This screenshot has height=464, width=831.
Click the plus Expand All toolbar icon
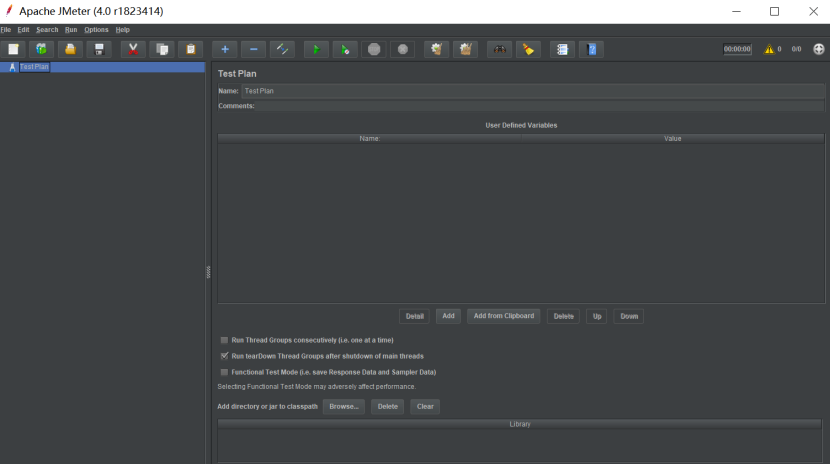225,49
